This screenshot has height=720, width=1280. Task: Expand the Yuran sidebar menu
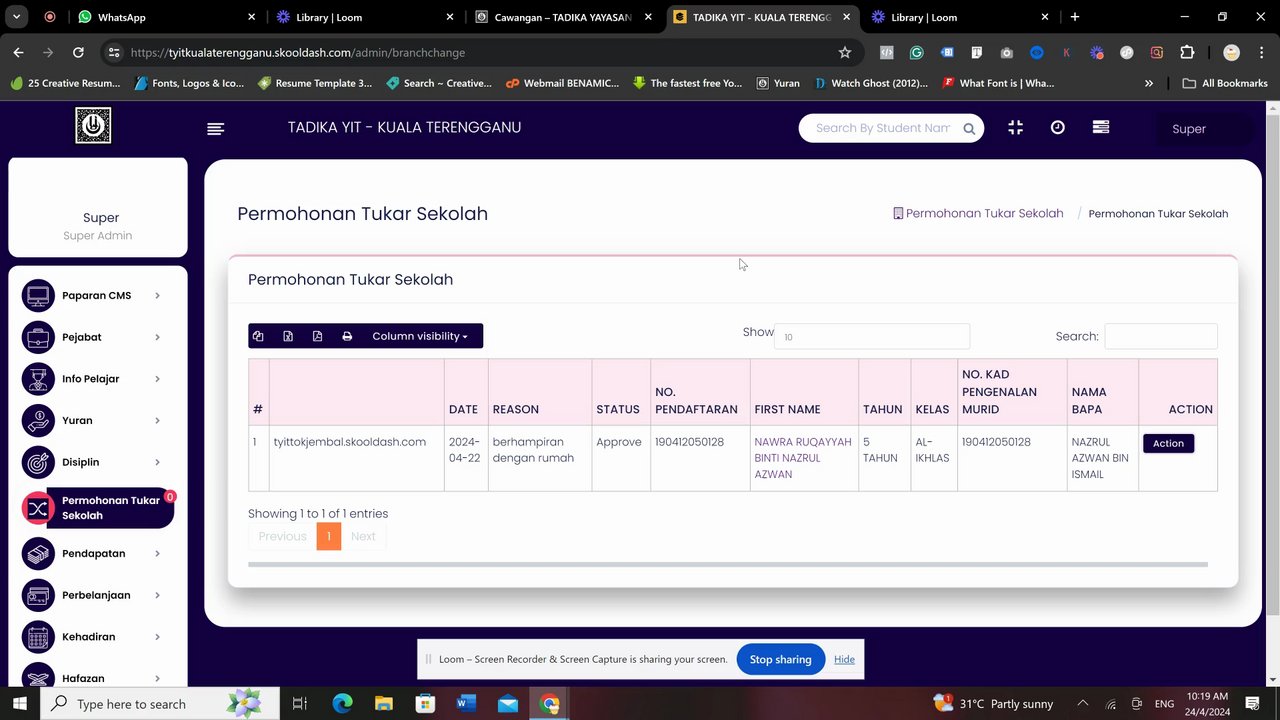tap(97, 420)
